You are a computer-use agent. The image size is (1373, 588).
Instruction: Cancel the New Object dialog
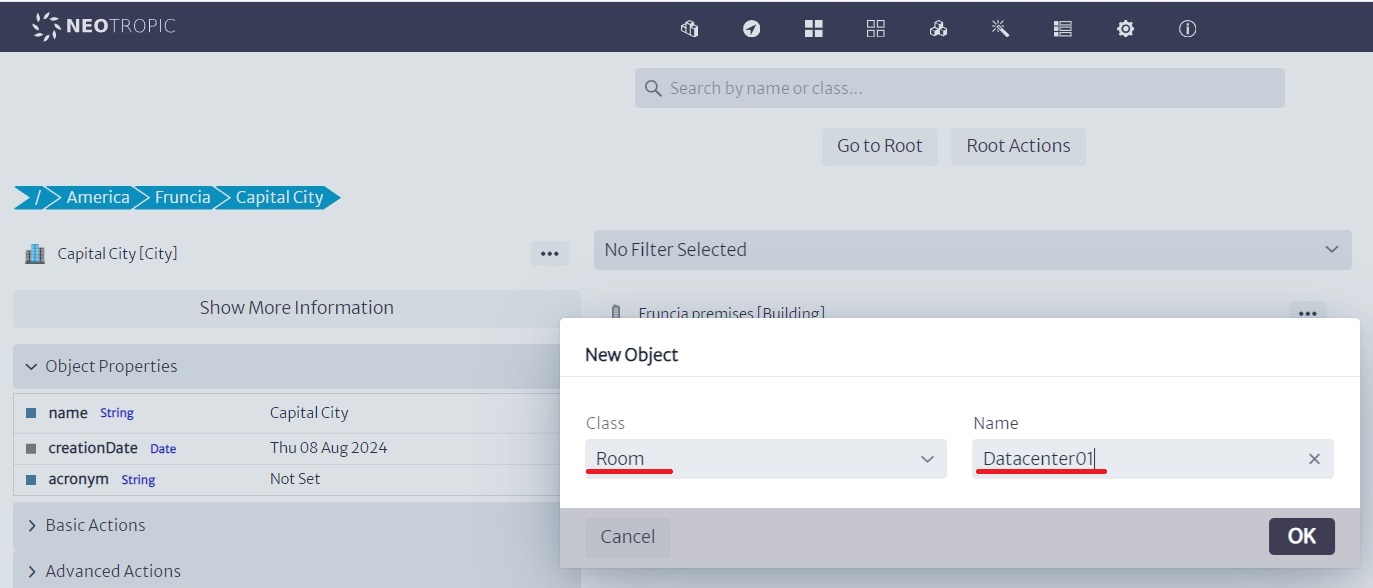[x=627, y=537]
